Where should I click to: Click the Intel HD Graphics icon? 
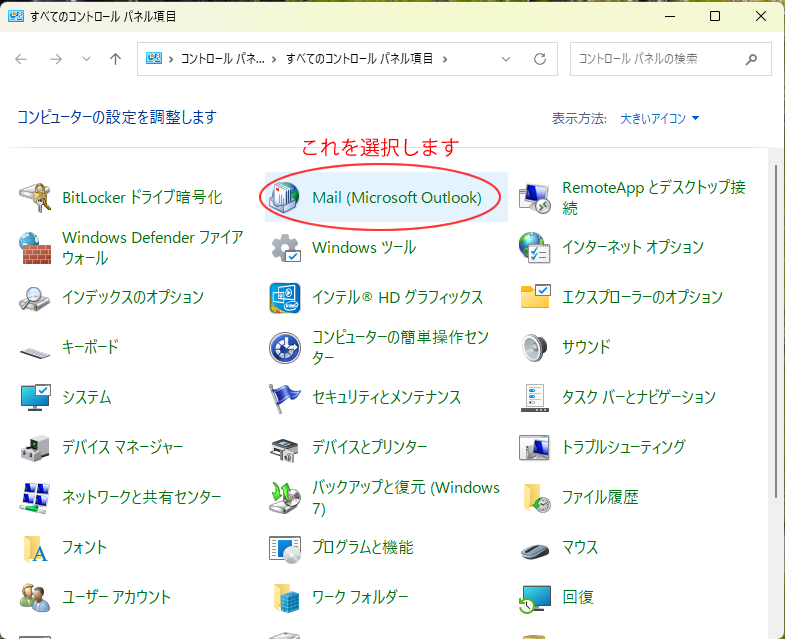click(286, 297)
